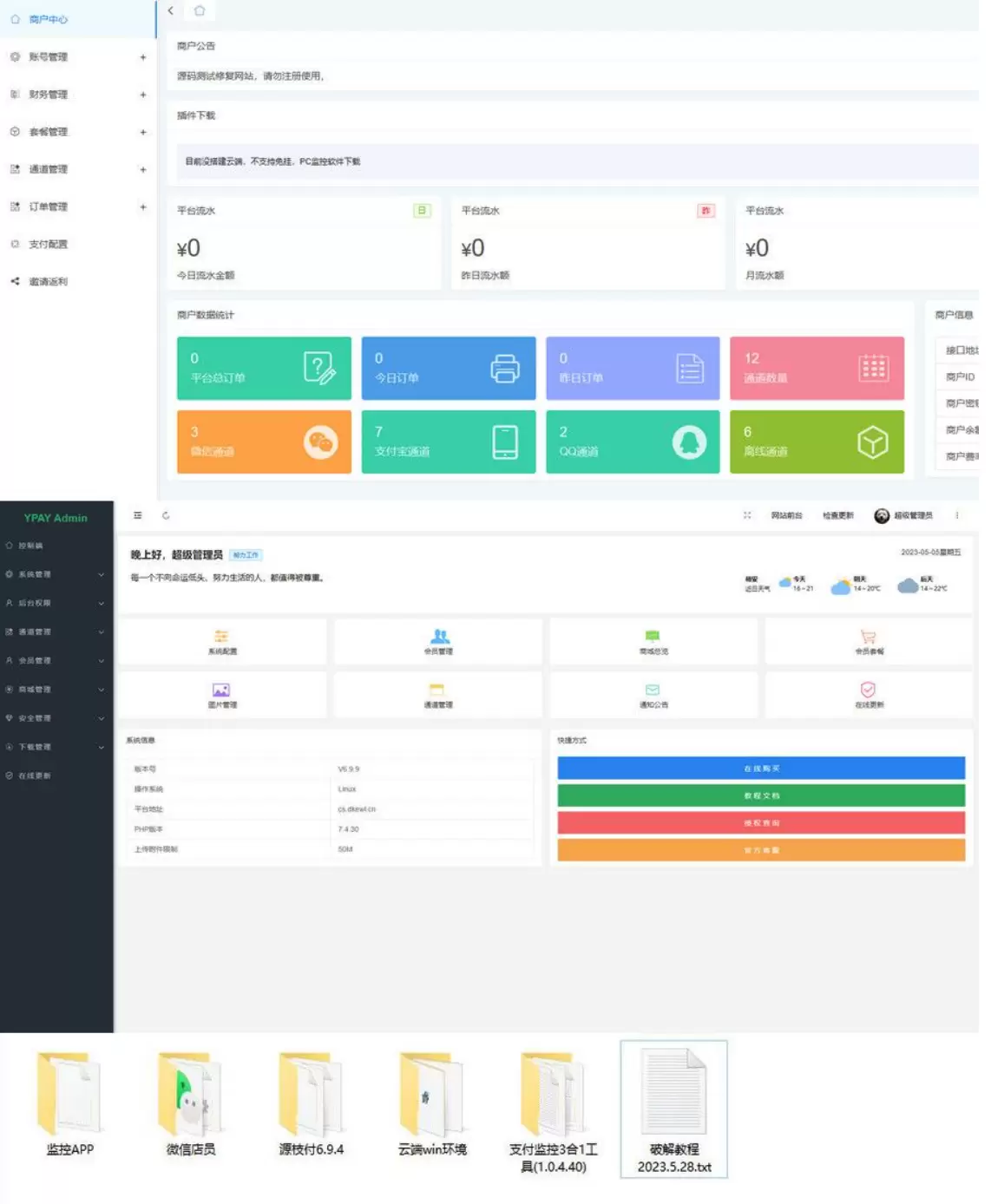
Task: Select 通道管理 menu in YPAY Admin sidebar
Action: pyautogui.click(x=56, y=632)
